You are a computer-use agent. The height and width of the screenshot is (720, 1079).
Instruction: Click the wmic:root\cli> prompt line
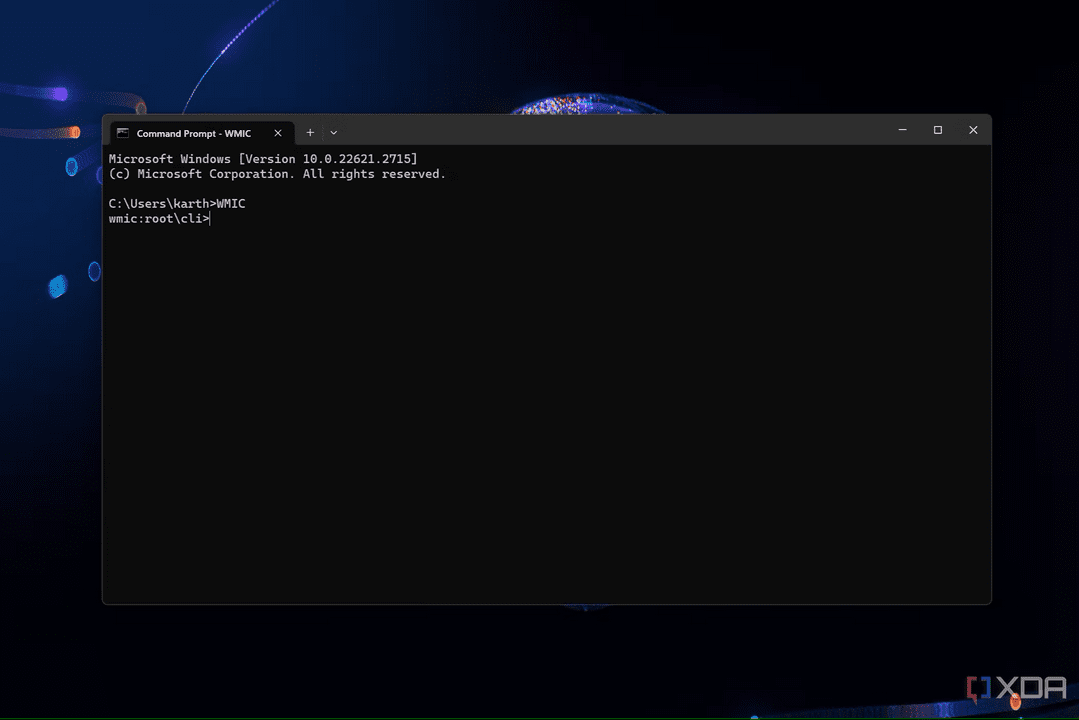pyautogui.click(x=158, y=218)
